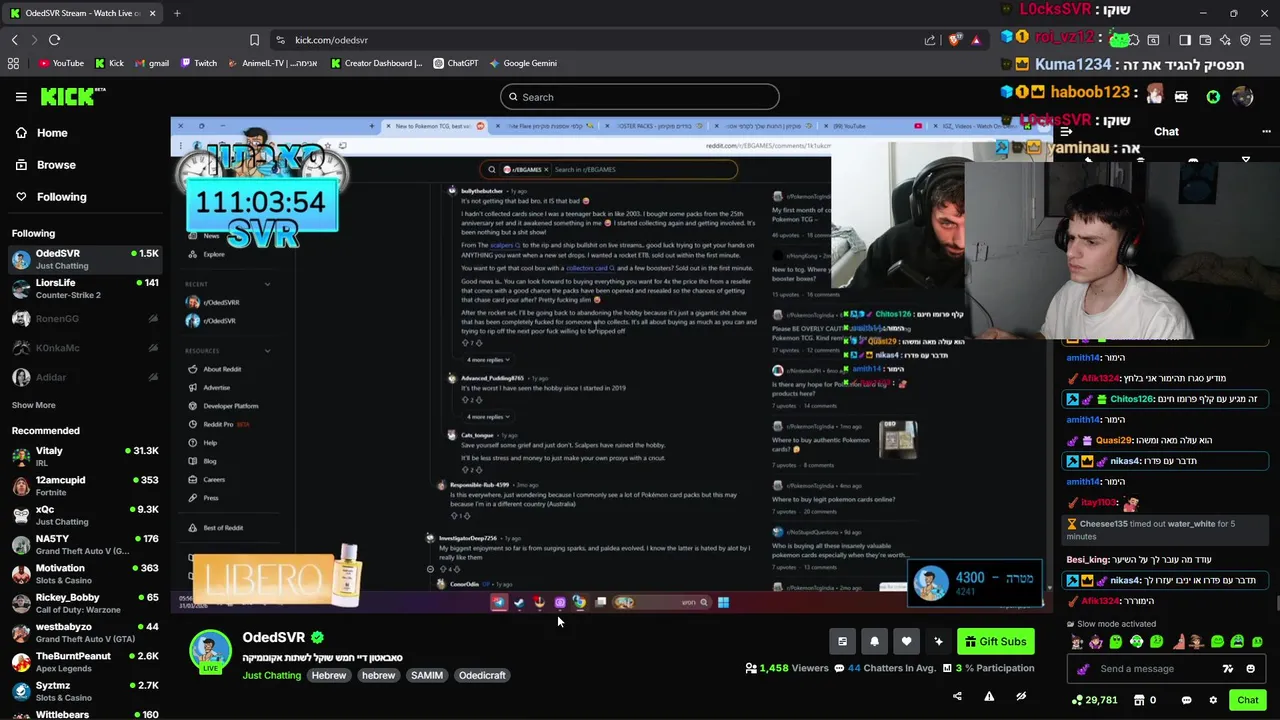This screenshot has width=1280, height=720.
Task: Collapse the chat panel using arrow icon
Action: click(1066, 132)
